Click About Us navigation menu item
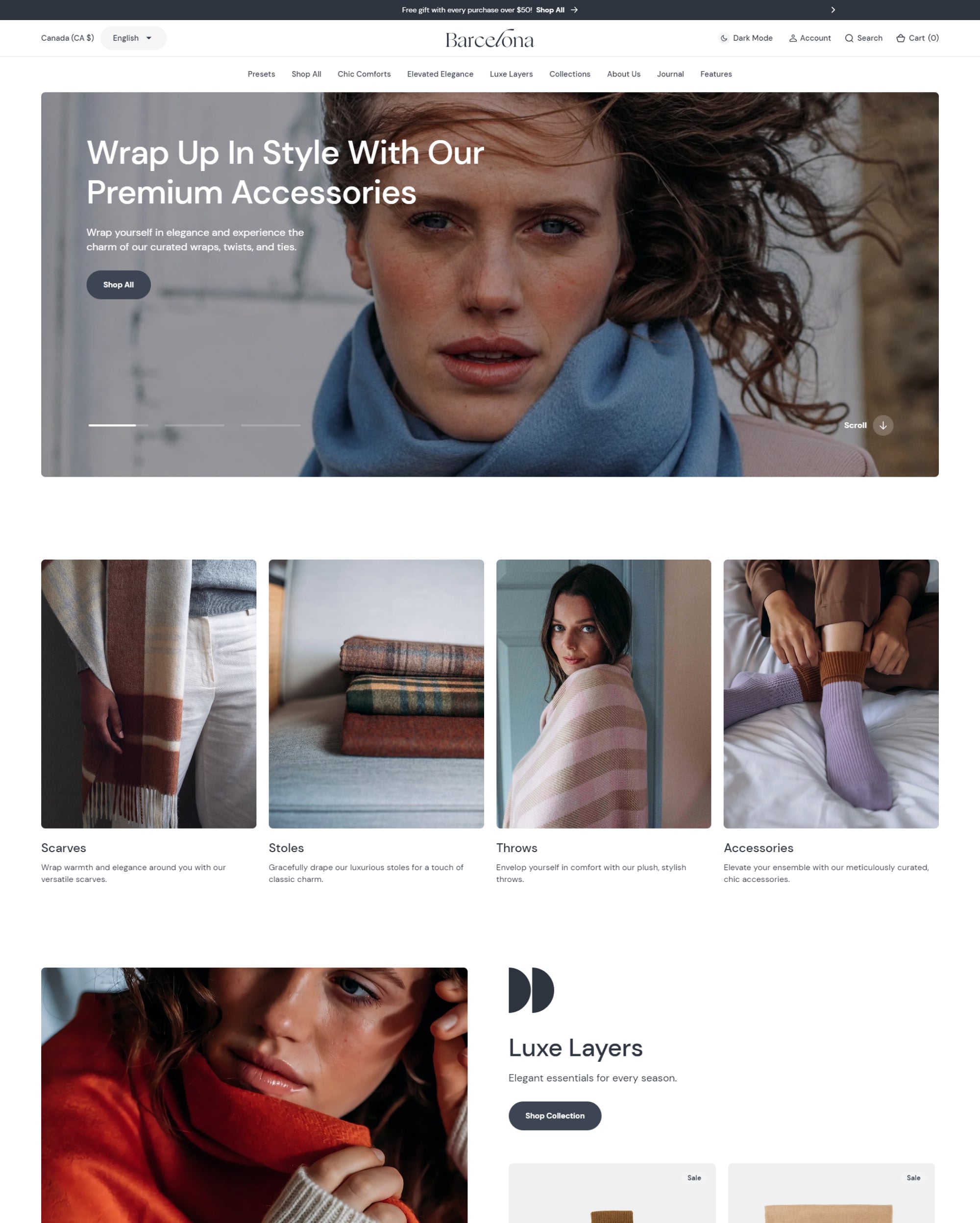The image size is (980, 1223). [x=623, y=73]
